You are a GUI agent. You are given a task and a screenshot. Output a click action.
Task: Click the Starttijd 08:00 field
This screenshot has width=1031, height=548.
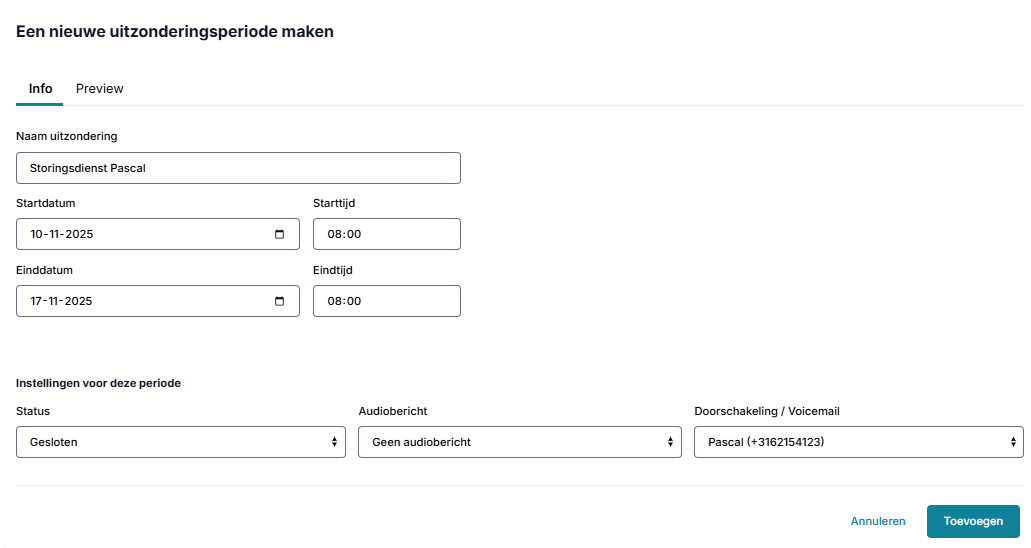[387, 234]
